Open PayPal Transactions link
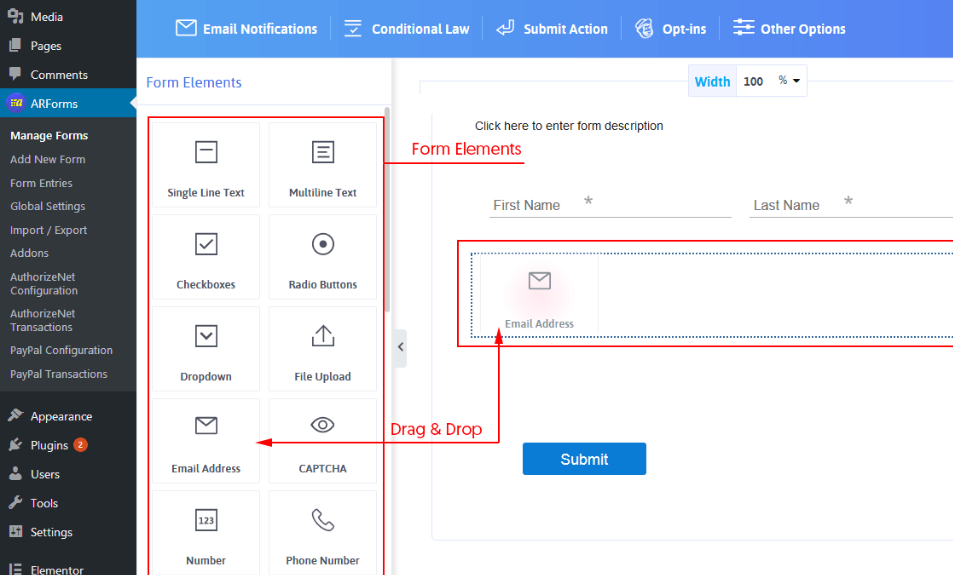The height and width of the screenshot is (575, 953). [x=58, y=374]
